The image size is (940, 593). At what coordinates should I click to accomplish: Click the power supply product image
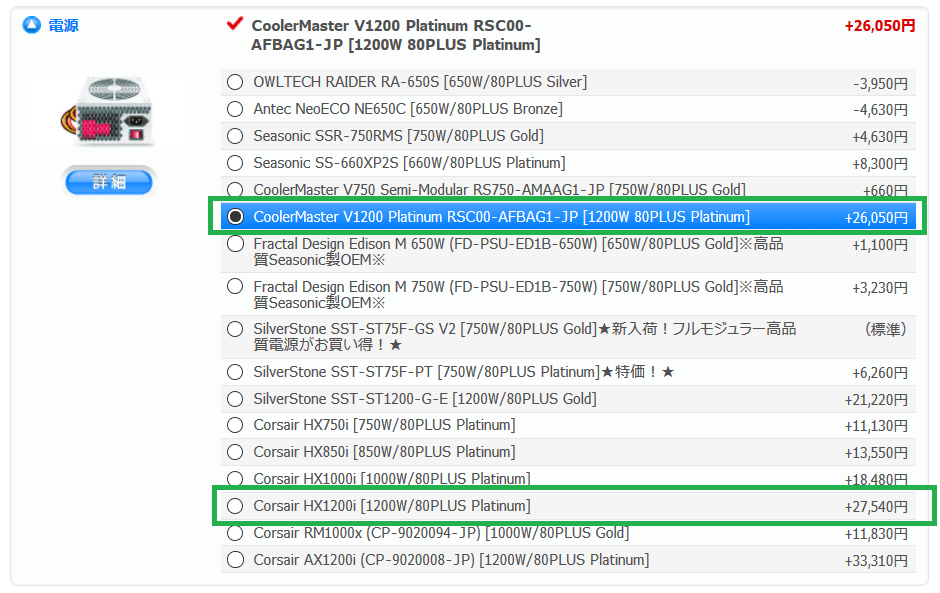click(x=109, y=112)
